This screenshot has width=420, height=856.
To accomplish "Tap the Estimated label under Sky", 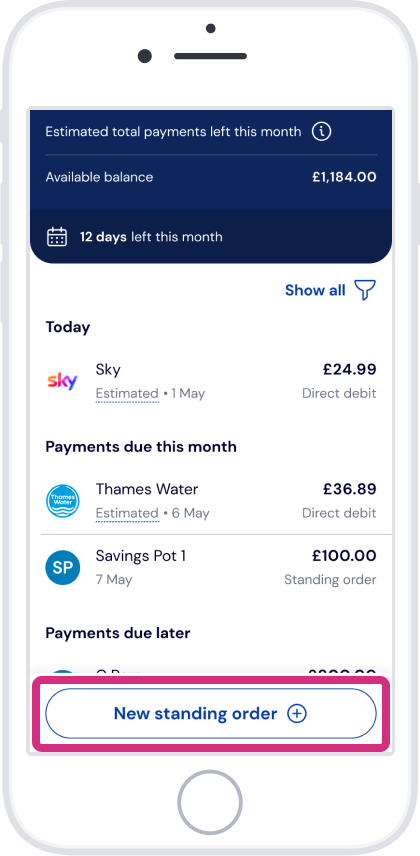I will [x=127, y=394].
